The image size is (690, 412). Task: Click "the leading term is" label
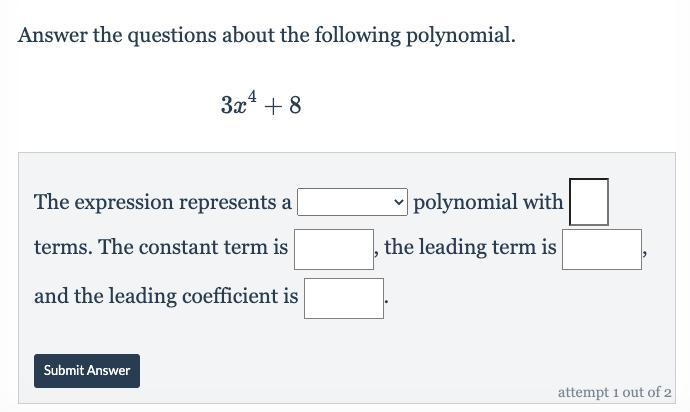[470, 248]
